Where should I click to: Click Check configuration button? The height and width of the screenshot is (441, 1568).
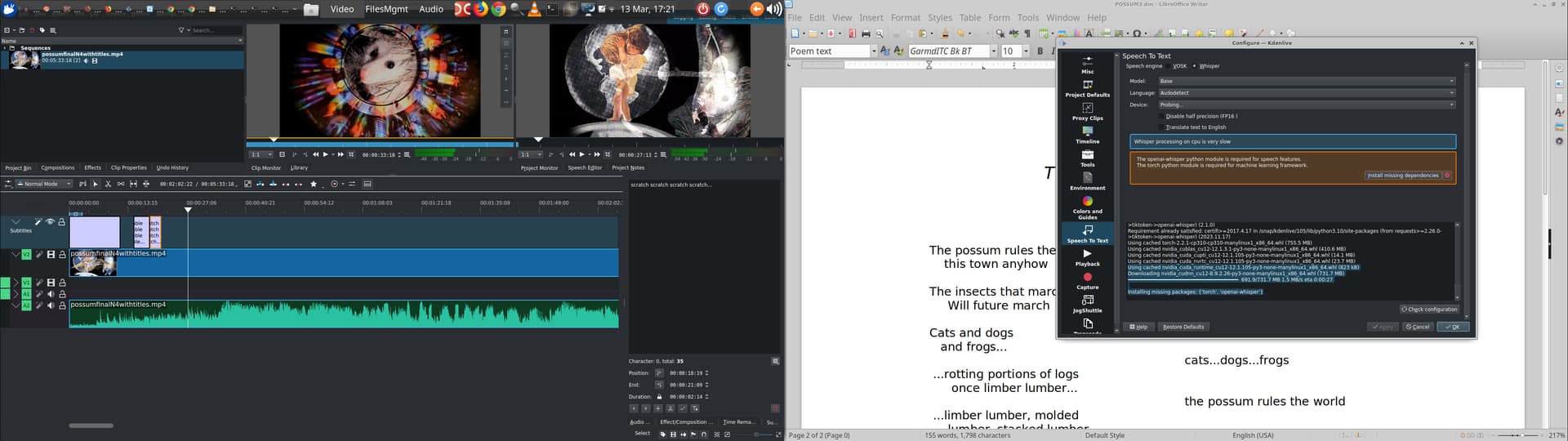point(1429,310)
